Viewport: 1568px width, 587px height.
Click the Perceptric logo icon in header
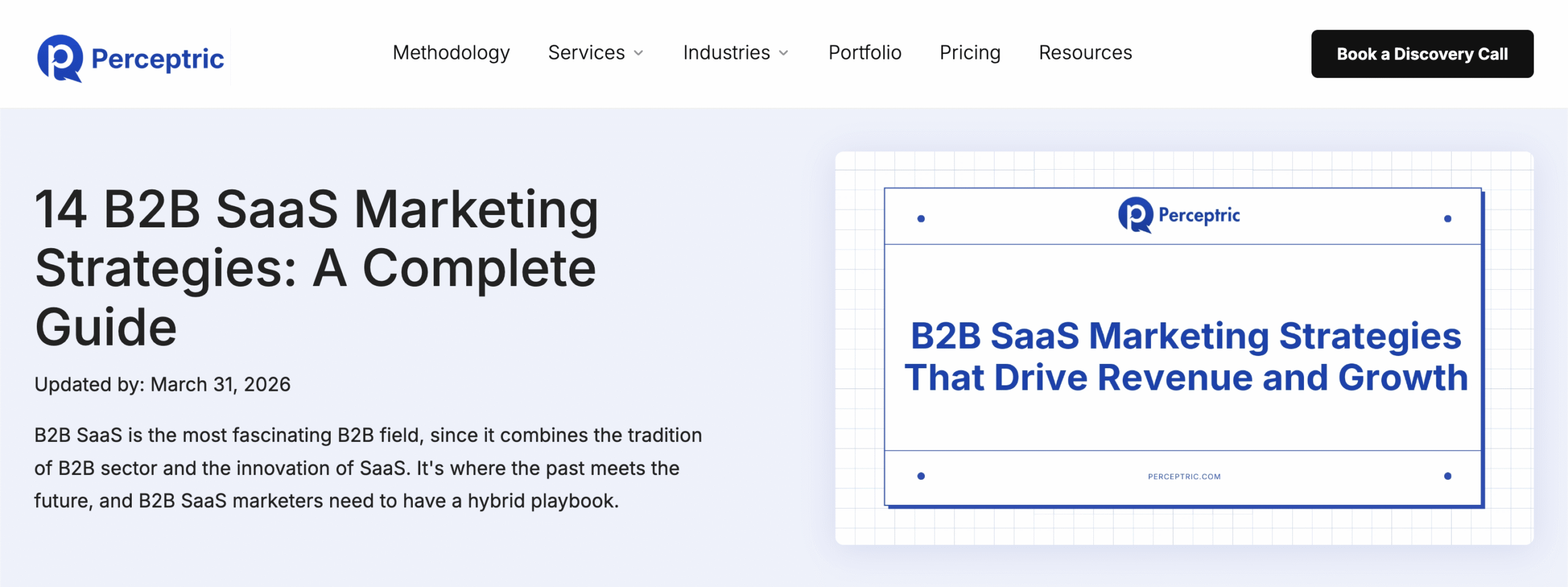[59, 58]
